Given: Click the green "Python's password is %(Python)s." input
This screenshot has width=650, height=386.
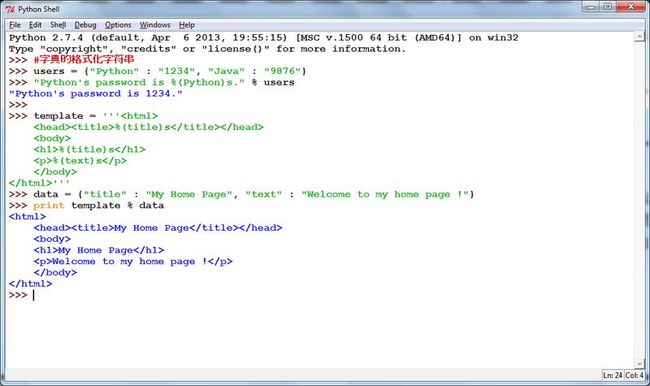Looking at the screenshot, I should [x=139, y=83].
